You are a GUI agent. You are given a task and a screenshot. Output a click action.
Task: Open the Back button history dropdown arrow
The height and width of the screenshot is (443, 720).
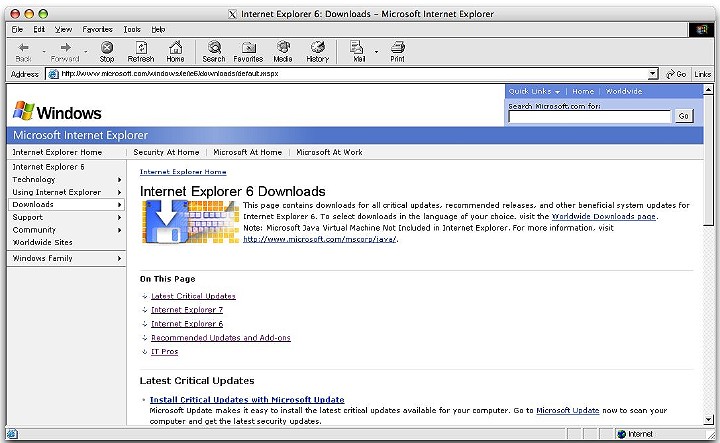(x=44, y=51)
